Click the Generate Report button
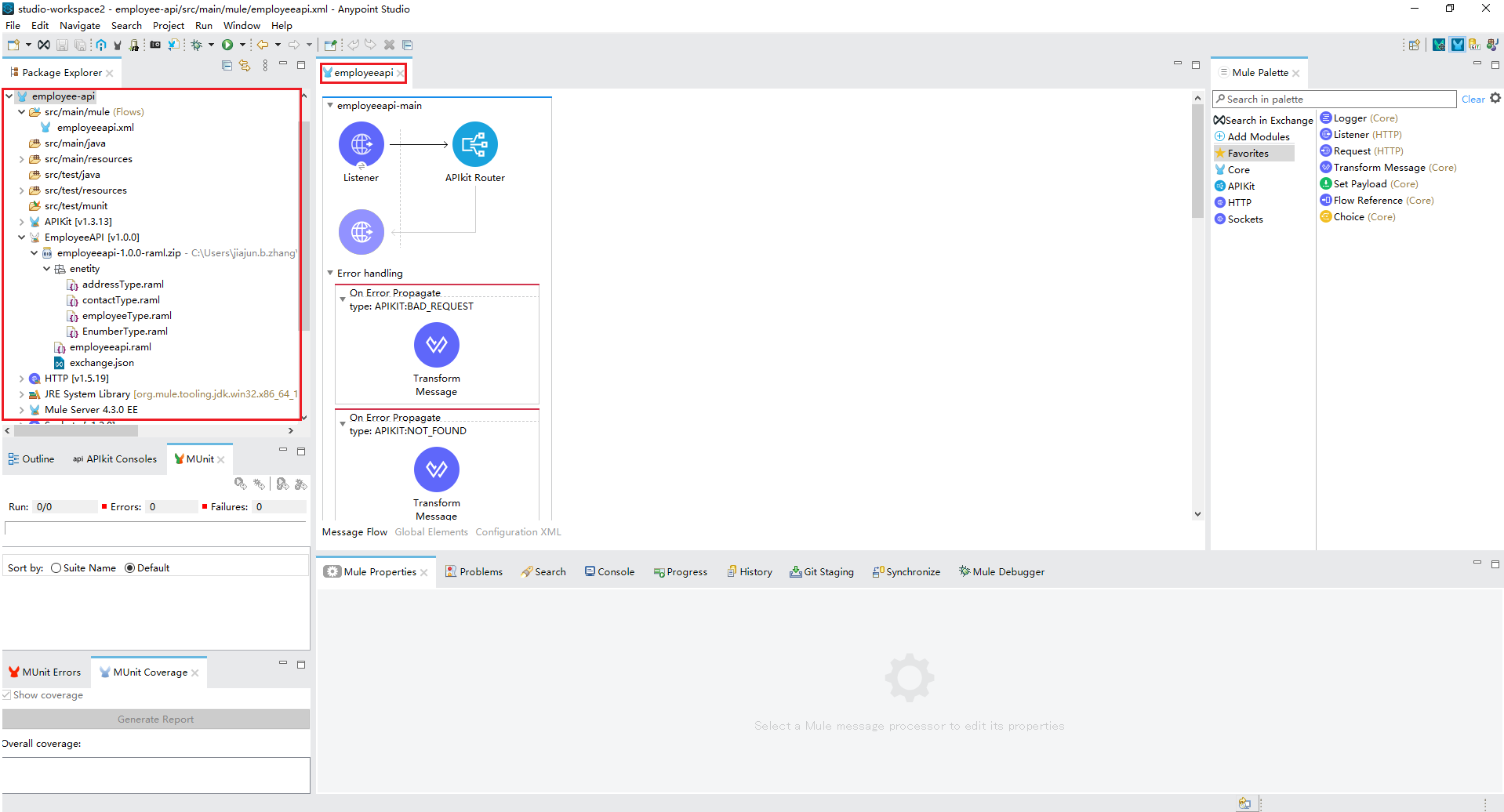 pyautogui.click(x=155, y=720)
